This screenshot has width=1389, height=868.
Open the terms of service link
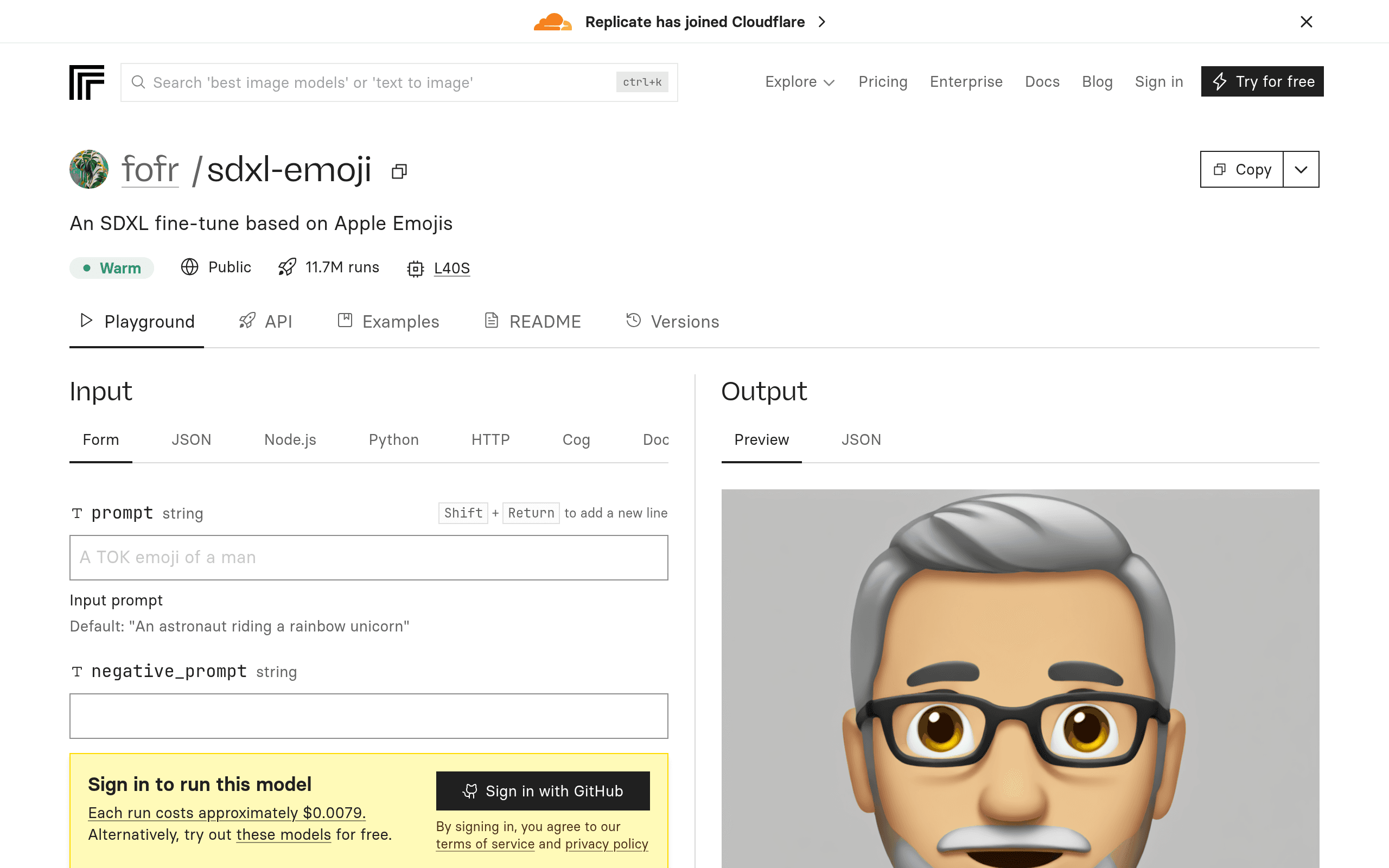[485, 844]
